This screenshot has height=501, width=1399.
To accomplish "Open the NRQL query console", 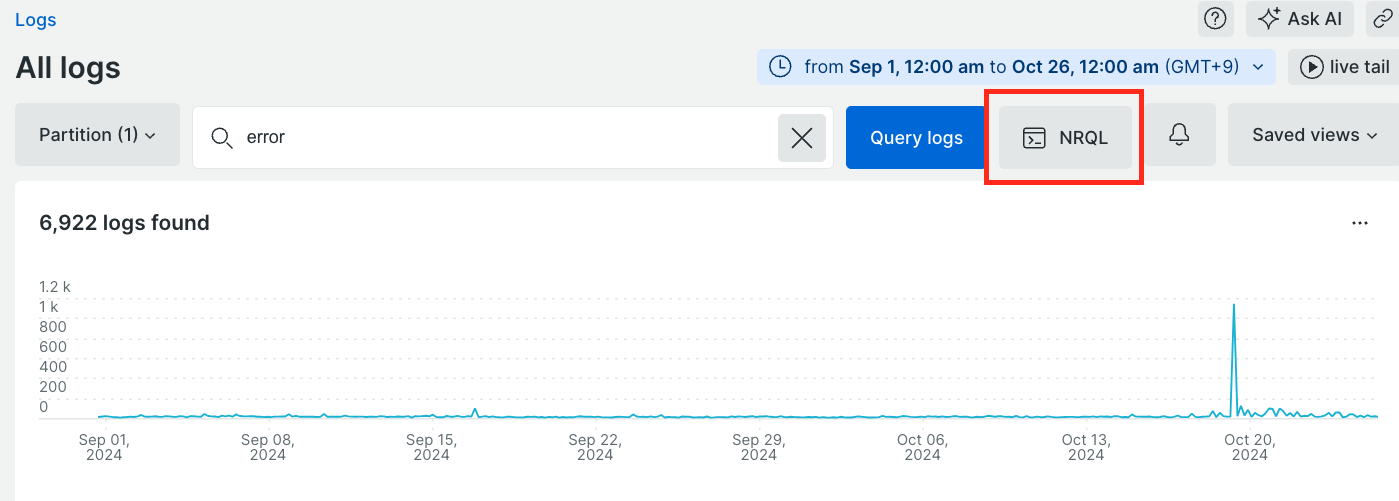I will click(x=1066, y=138).
